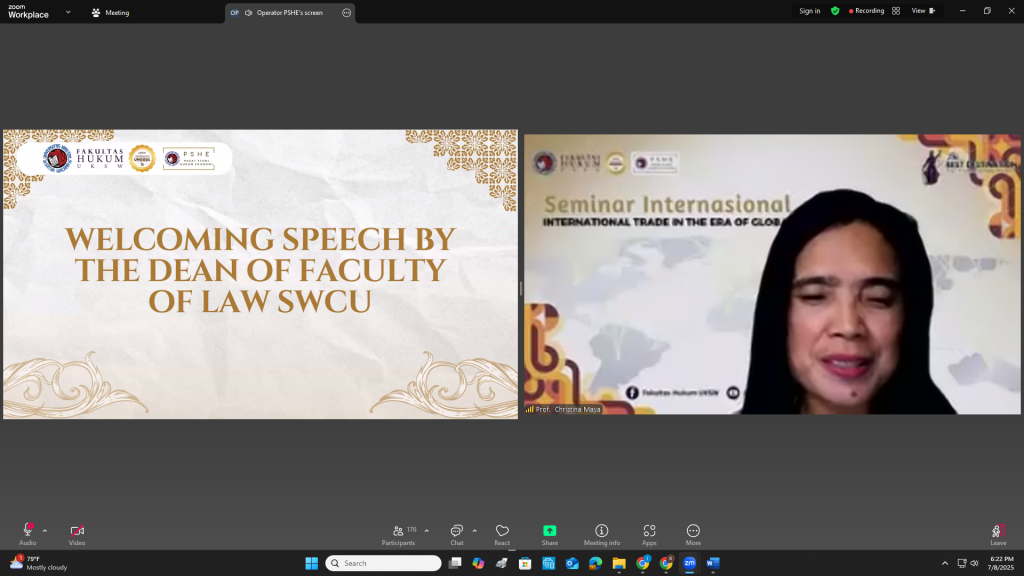This screenshot has height=576, width=1024.
Task: Open the Participants panel
Action: (x=398, y=531)
